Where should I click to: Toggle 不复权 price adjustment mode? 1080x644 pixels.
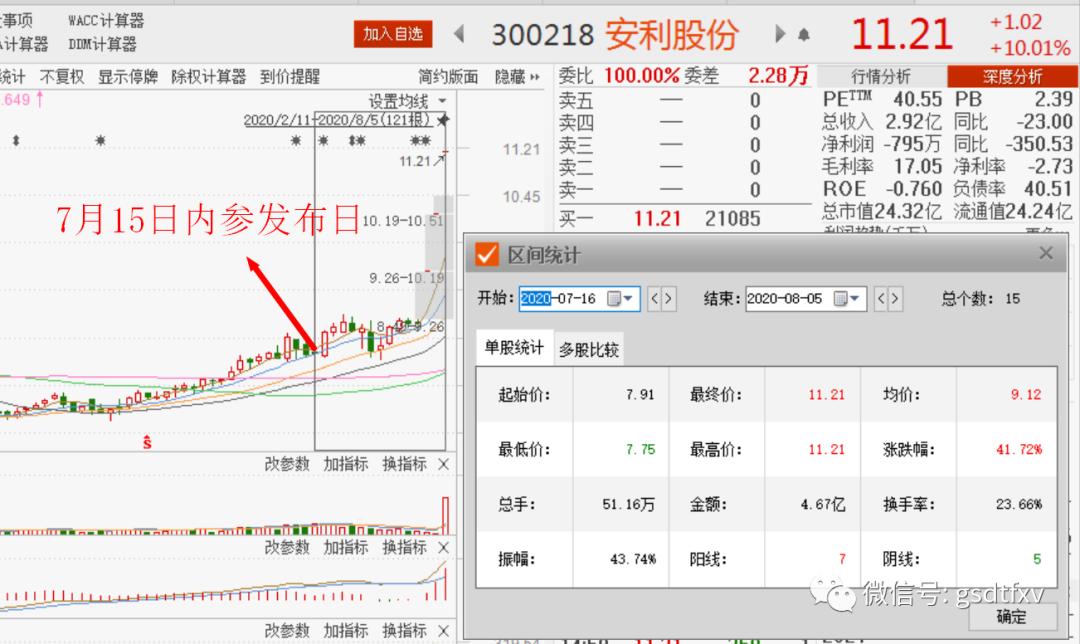[x=62, y=76]
